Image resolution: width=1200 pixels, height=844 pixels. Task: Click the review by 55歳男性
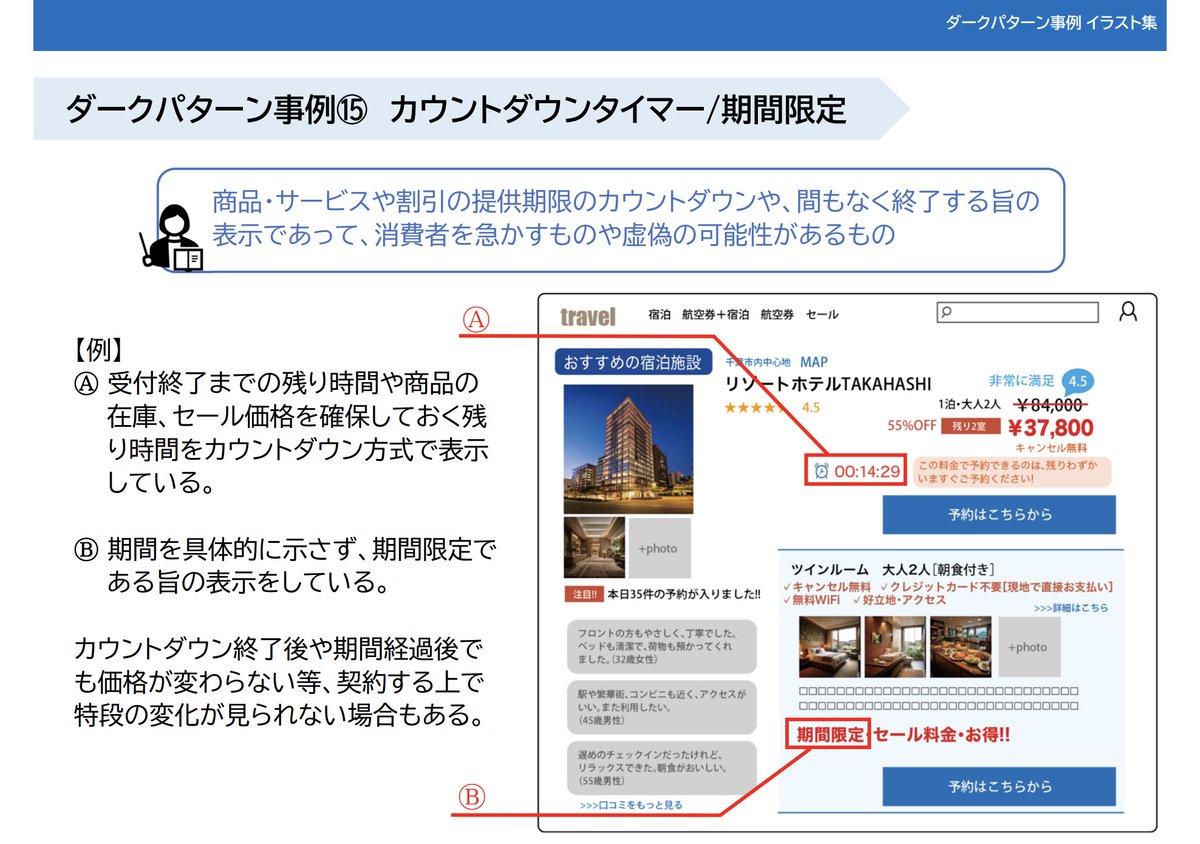(660, 766)
